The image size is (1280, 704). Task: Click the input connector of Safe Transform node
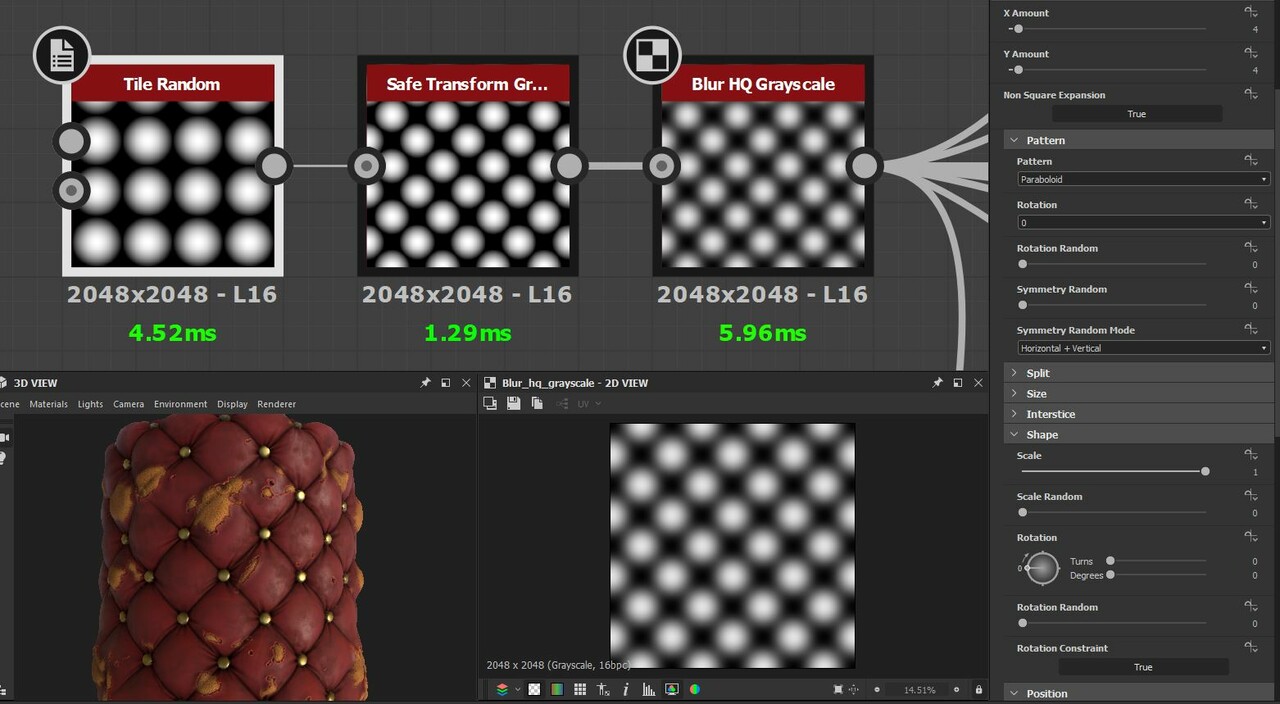click(367, 166)
